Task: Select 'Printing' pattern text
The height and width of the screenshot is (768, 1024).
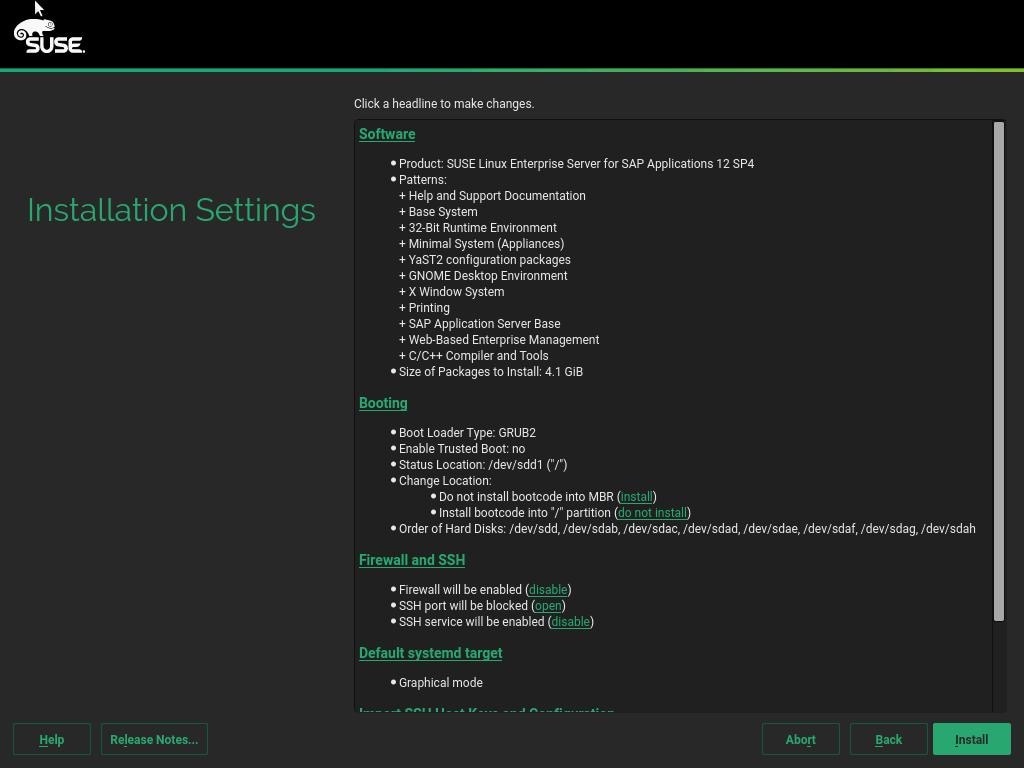Action: tap(428, 308)
